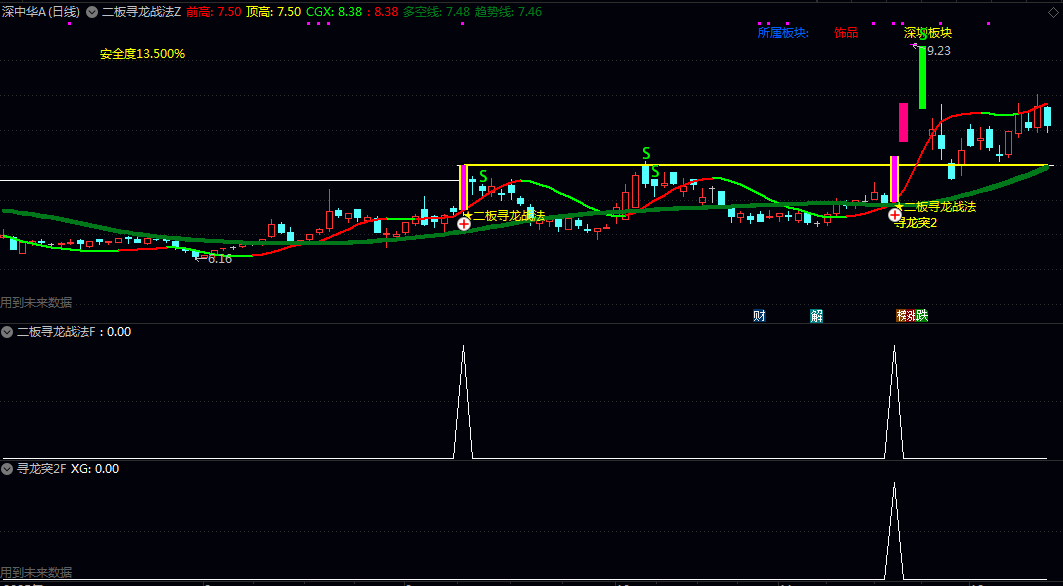The width and height of the screenshot is (1063, 586).
Task: Open the 二板寻龙战法F sub-panel indicator dropdown
Action: (x=8, y=332)
